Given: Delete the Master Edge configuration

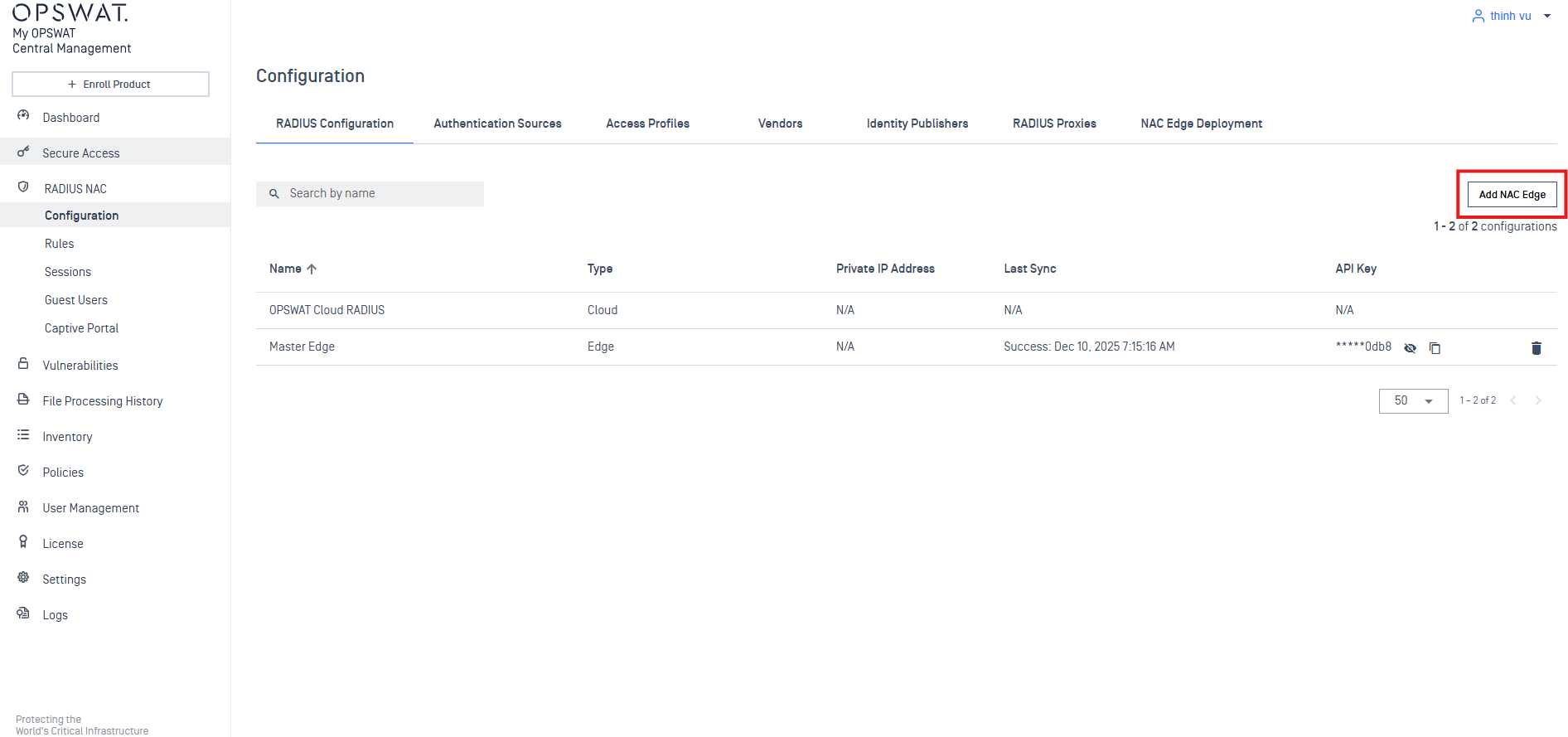Looking at the screenshot, I should (1536, 348).
